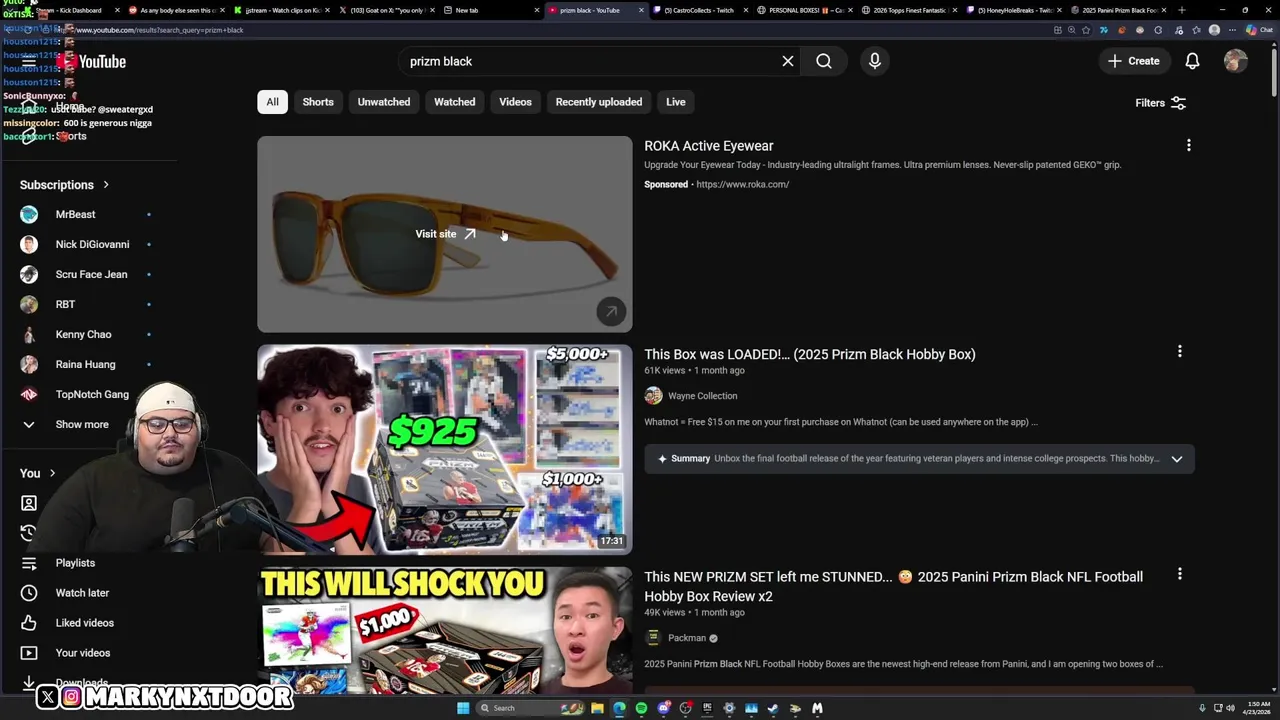Screen dimensions: 1280x720
Task: Open This Box was LOADED video title
Action: (810, 354)
